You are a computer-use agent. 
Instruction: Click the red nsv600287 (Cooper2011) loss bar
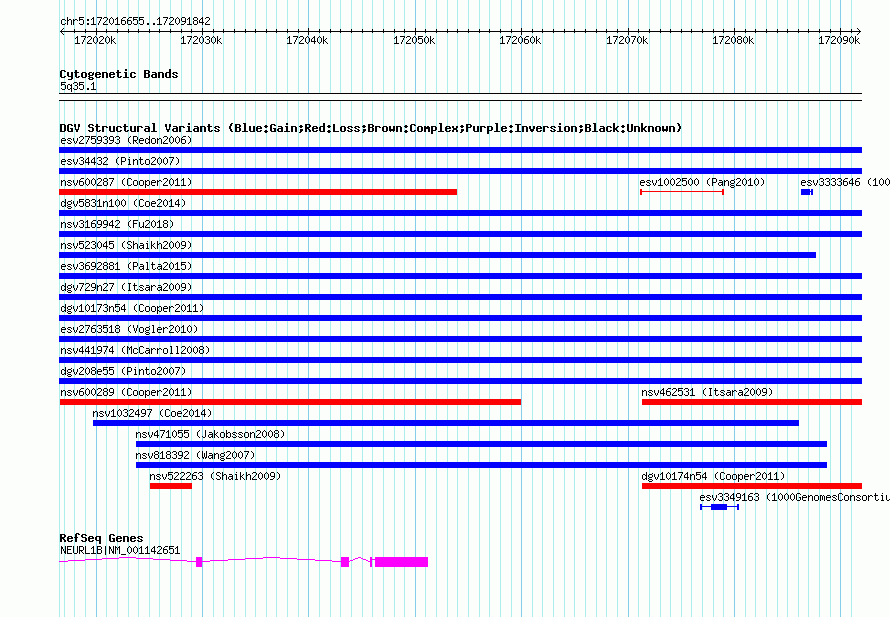[258, 192]
